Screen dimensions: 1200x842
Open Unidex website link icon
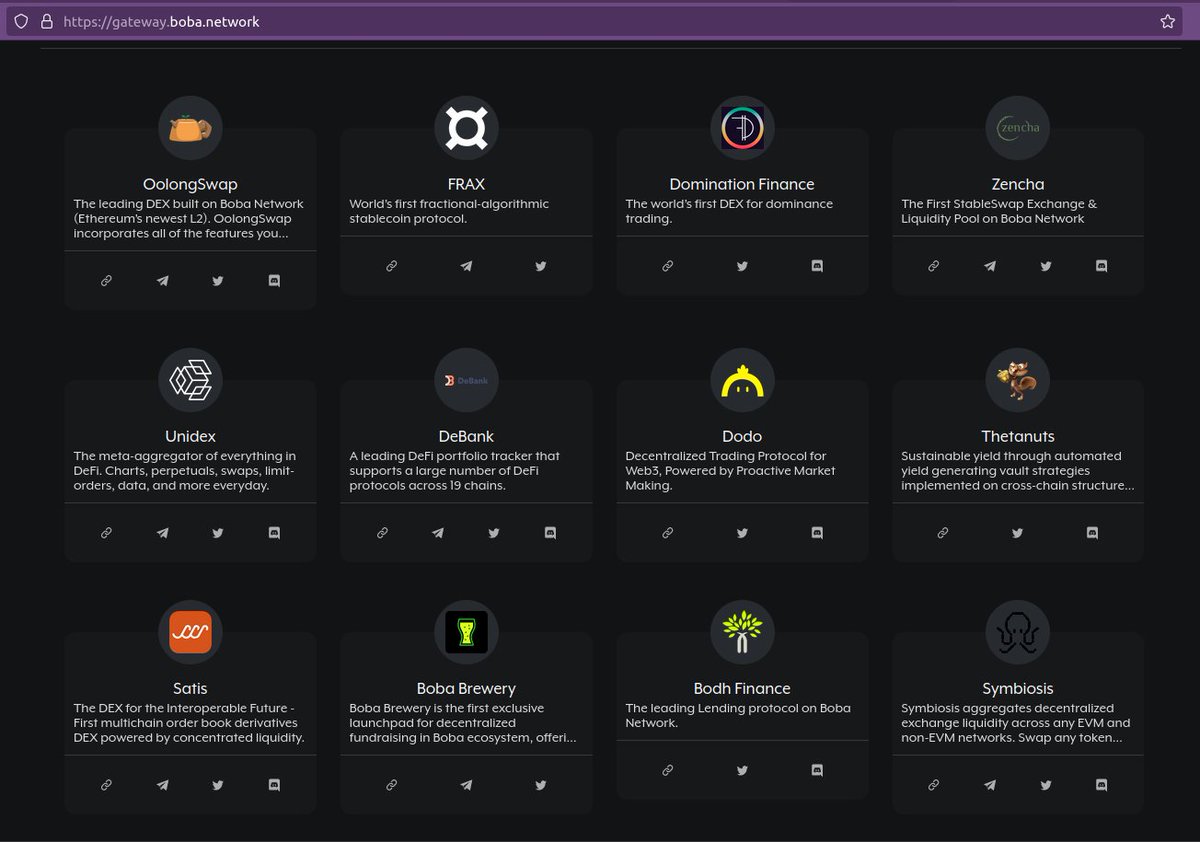(x=106, y=533)
